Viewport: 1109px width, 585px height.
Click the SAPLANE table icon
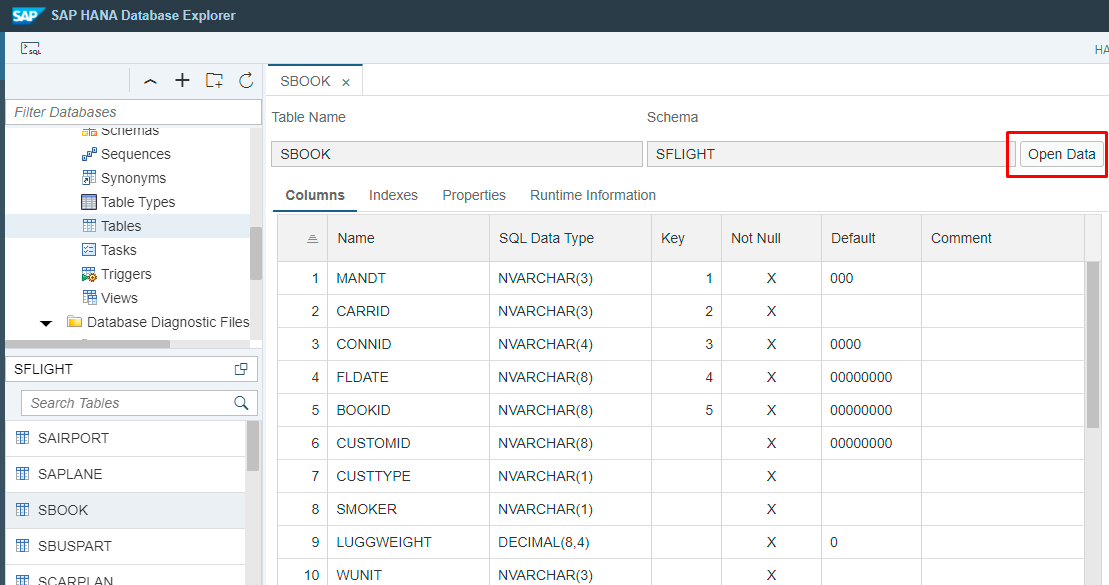[23, 474]
